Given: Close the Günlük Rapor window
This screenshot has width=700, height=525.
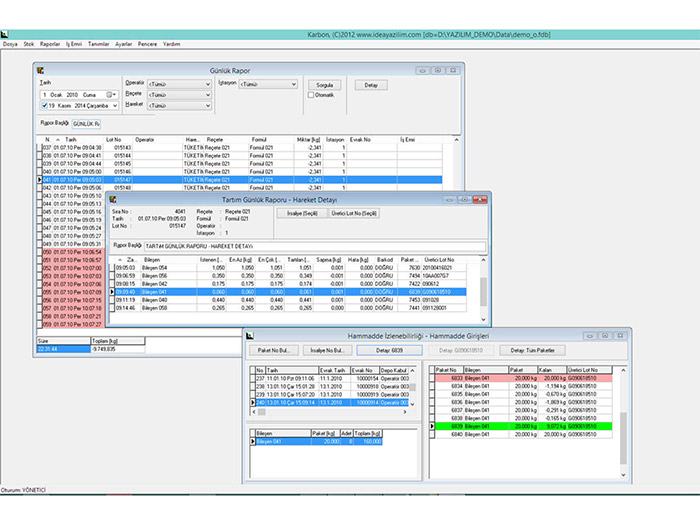Looking at the screenshot, I should pyautogui.click(x=453, y=70).
